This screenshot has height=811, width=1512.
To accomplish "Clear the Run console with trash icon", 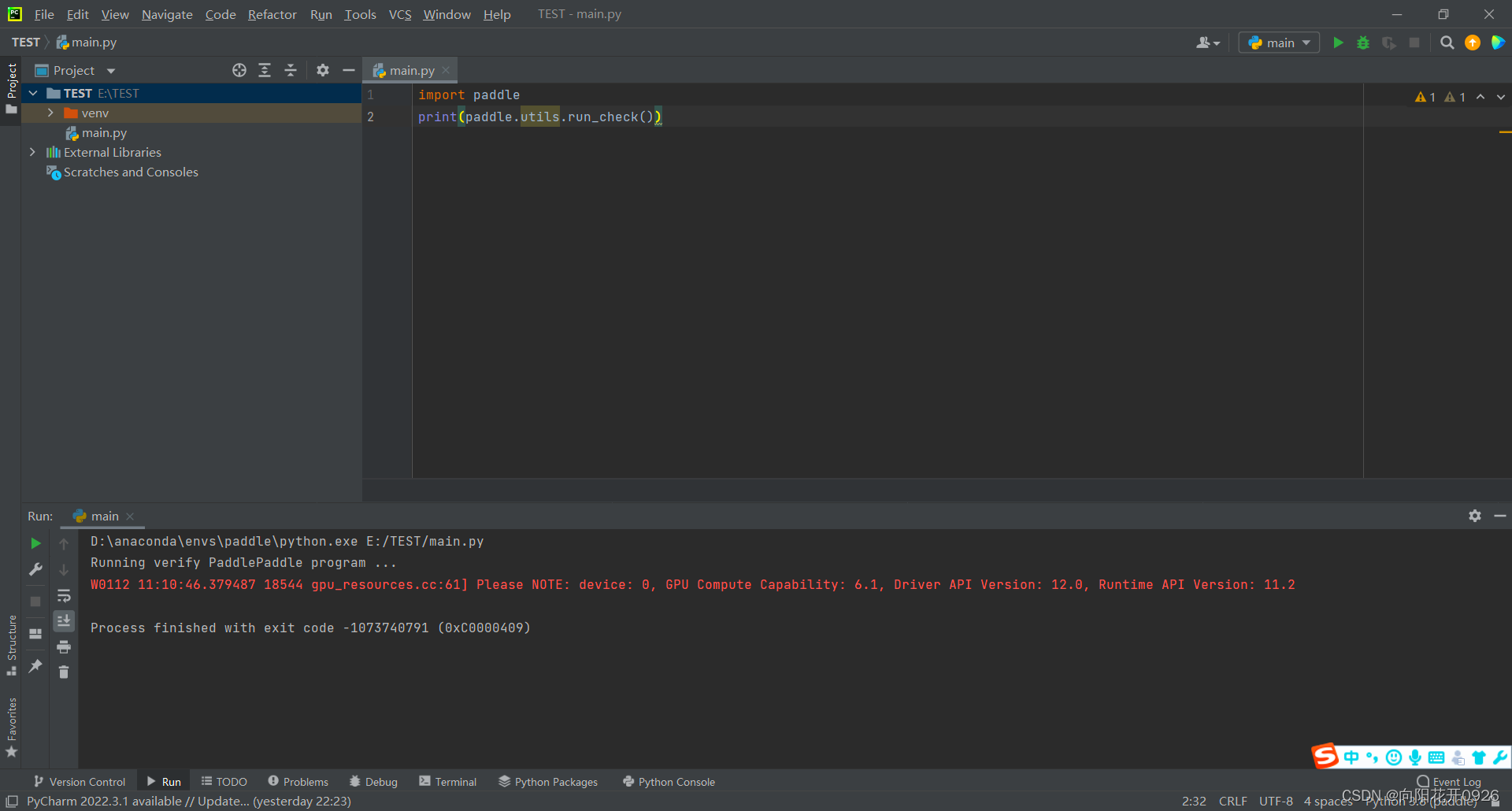I will pyautogui.click(x=64, y=673).
